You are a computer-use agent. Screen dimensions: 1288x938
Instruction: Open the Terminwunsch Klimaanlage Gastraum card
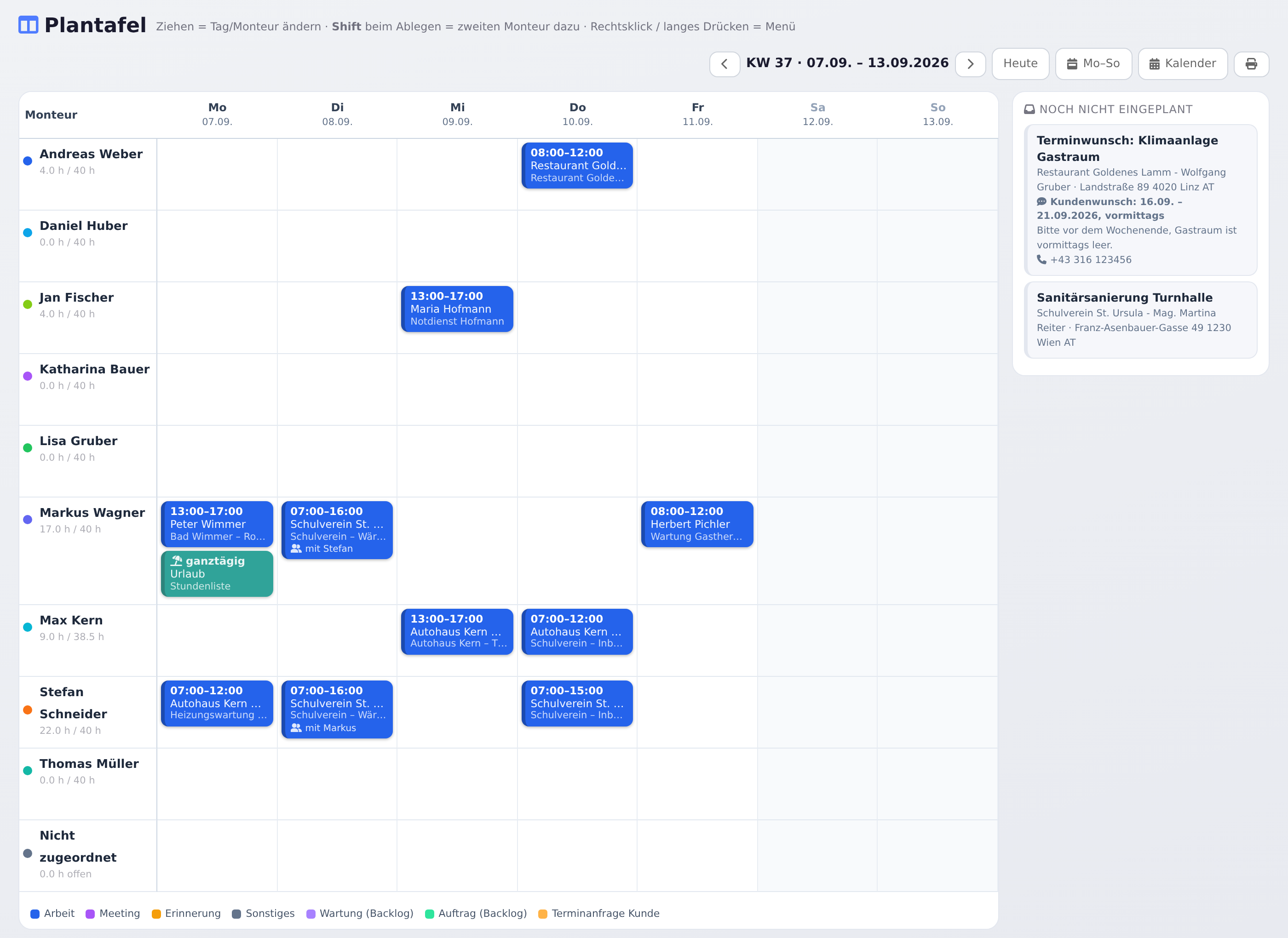coord(1140,200)
